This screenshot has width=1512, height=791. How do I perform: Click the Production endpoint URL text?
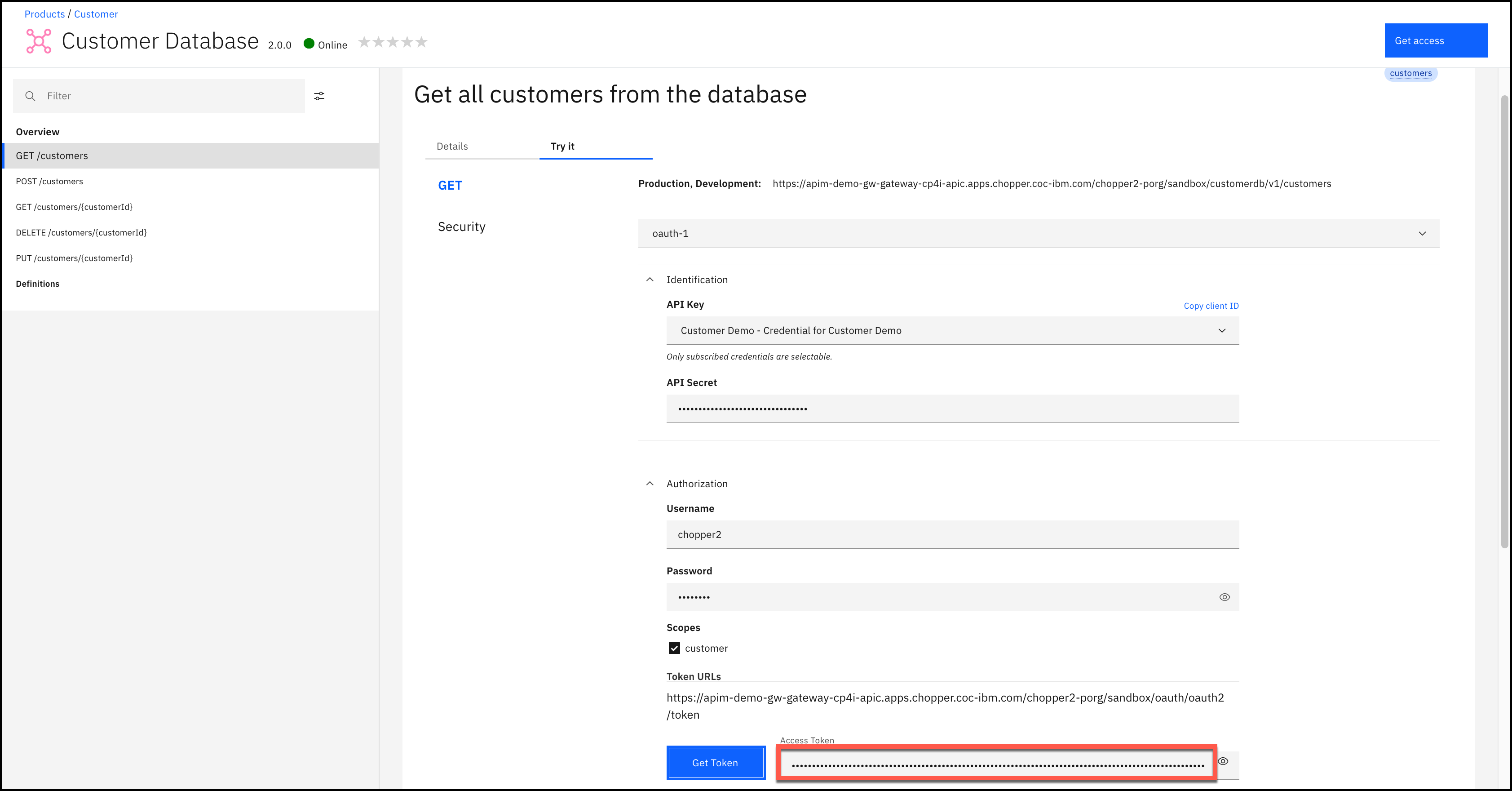[1052, 184]
